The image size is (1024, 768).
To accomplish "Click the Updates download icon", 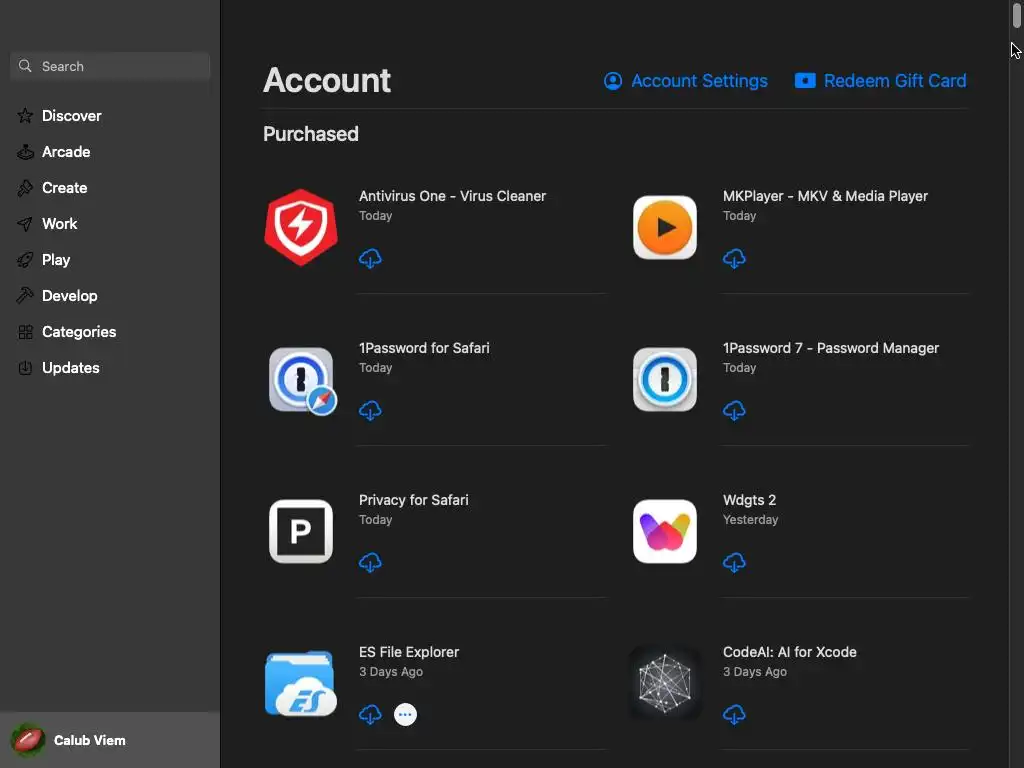I will coord(25,368).
